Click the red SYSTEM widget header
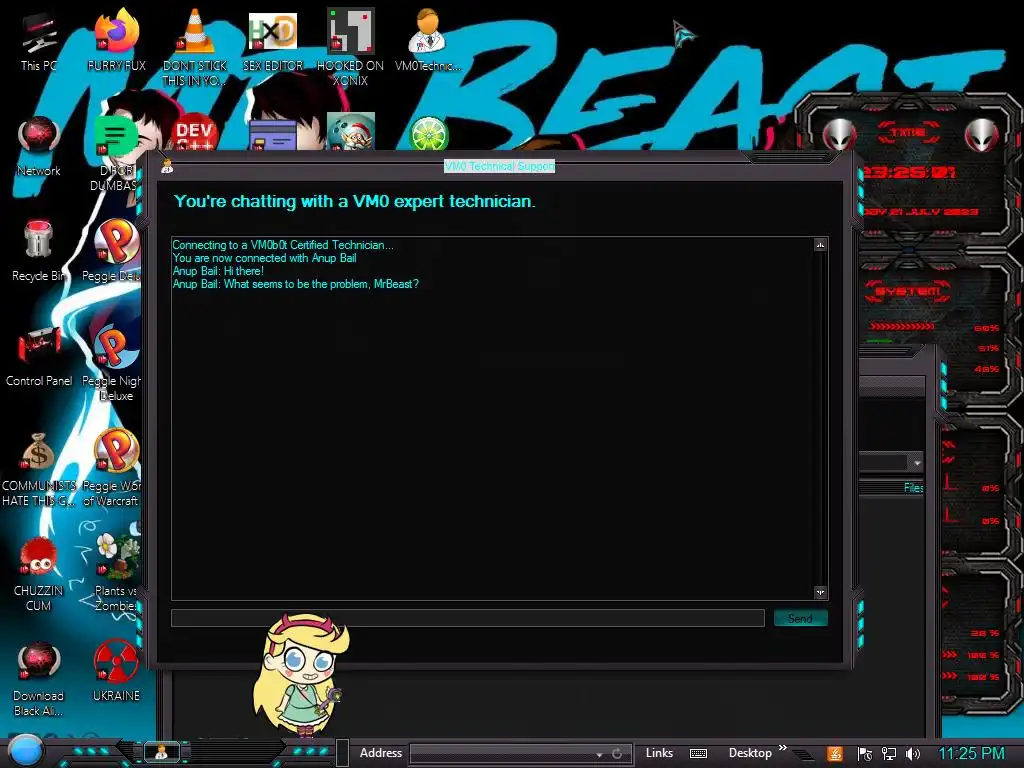 pyautogui.click(x=908, y=291)
